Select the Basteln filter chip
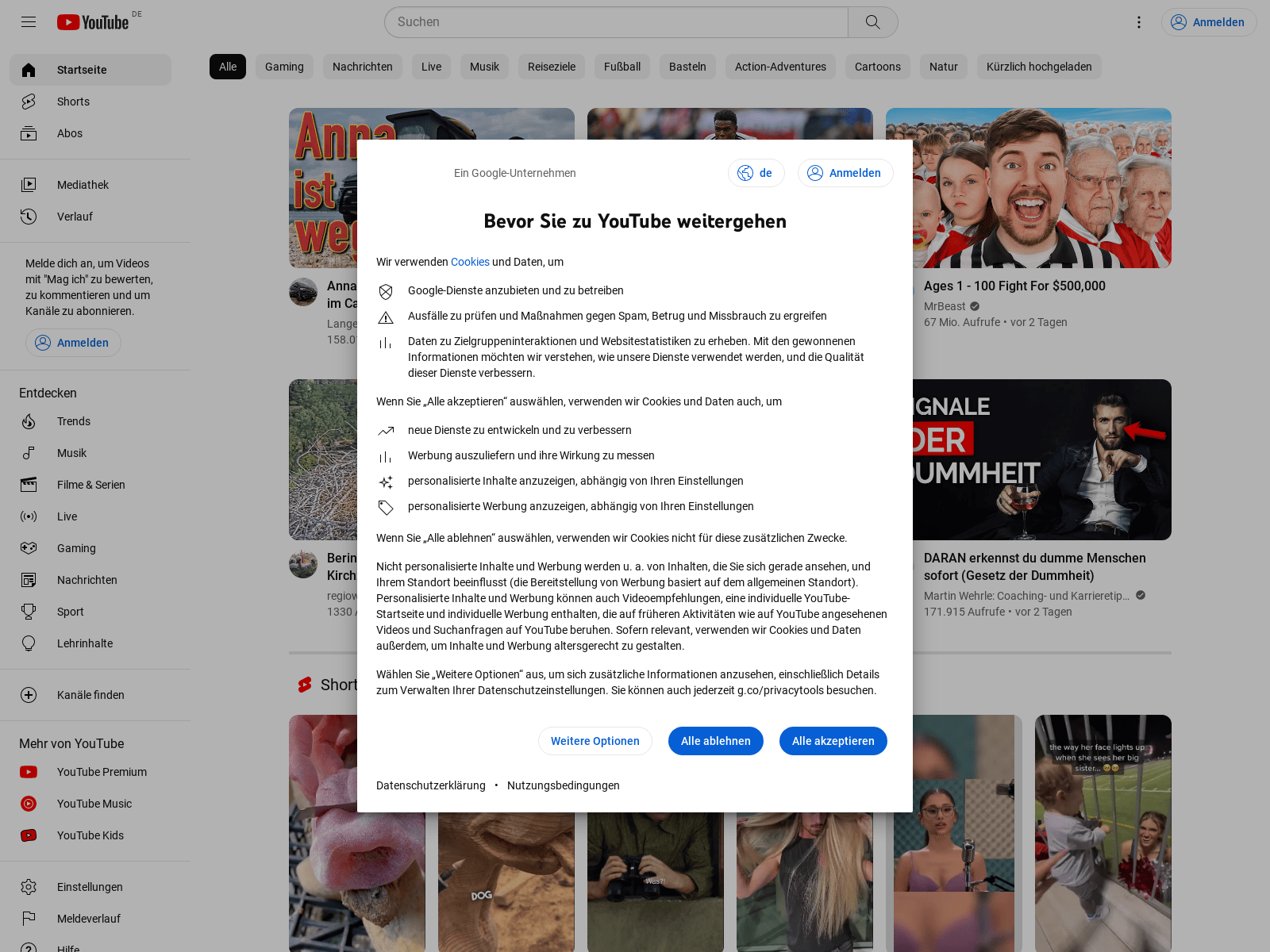This screenshot has height=952, width=1270. pyautogui.click(x=687, y=67)
